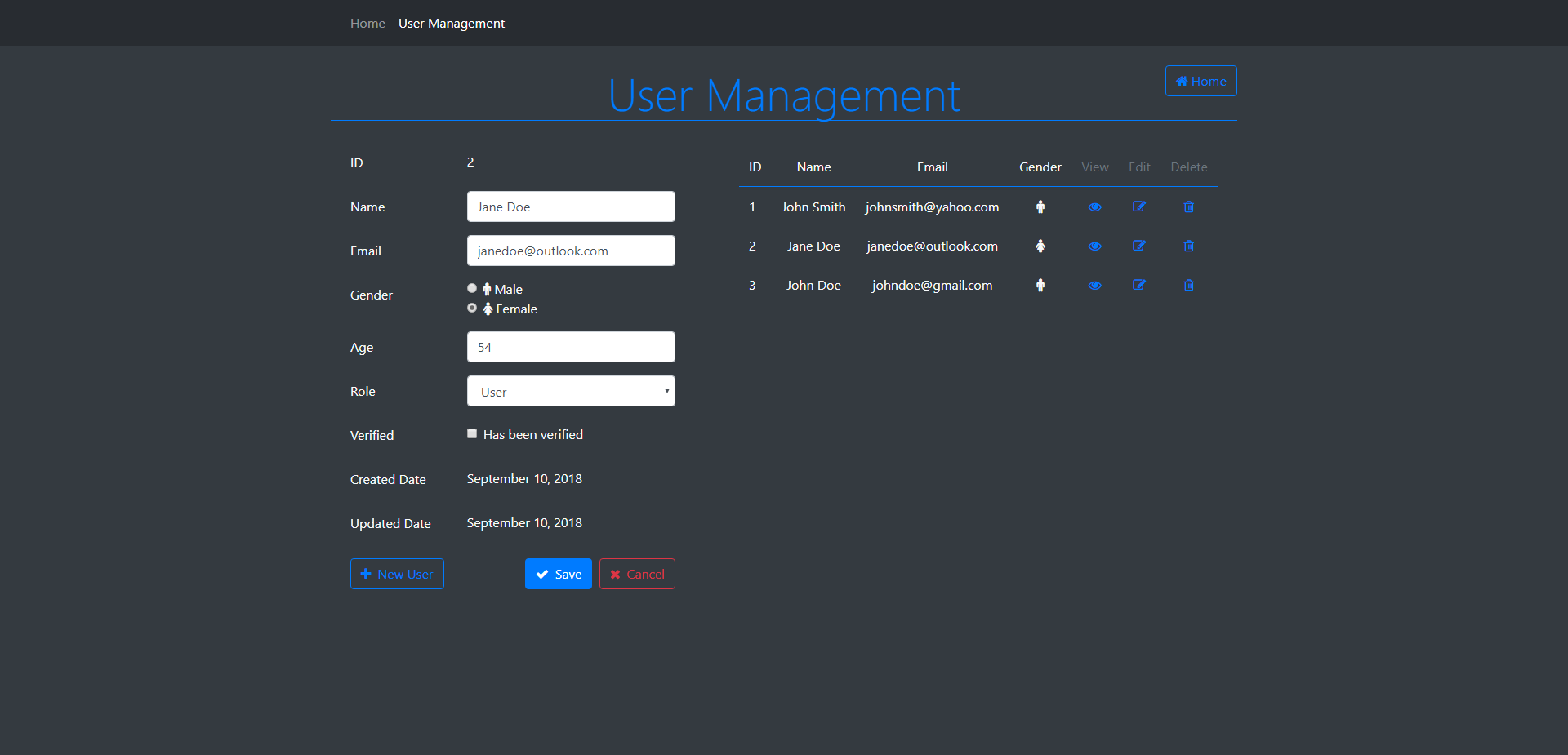Image resolution: width=1568 pixels, height=755 pixels.
Task: Click the view eye icon for Jane Doe
Action: pos(1094,246)
